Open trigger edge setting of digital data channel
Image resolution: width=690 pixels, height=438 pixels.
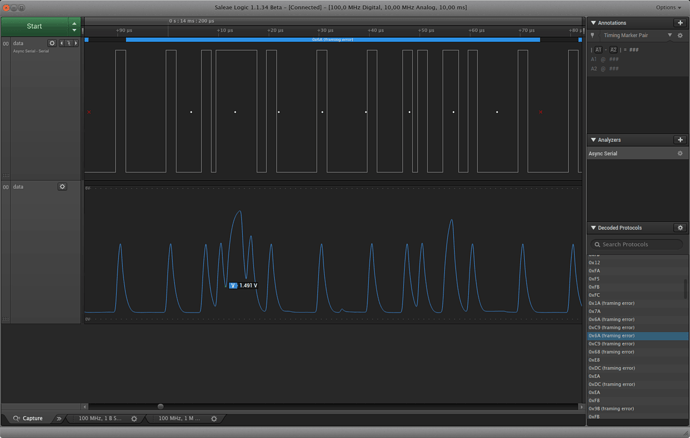click(69, 43)
